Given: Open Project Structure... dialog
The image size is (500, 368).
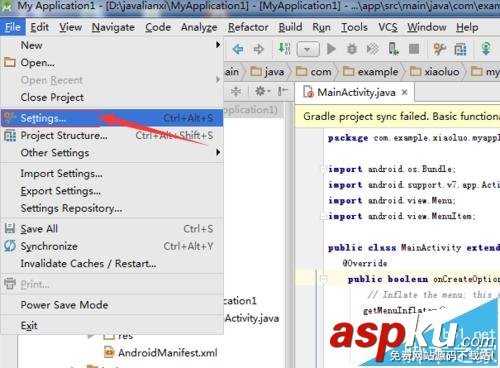Looking at the screenshot, I should point(112,135).
